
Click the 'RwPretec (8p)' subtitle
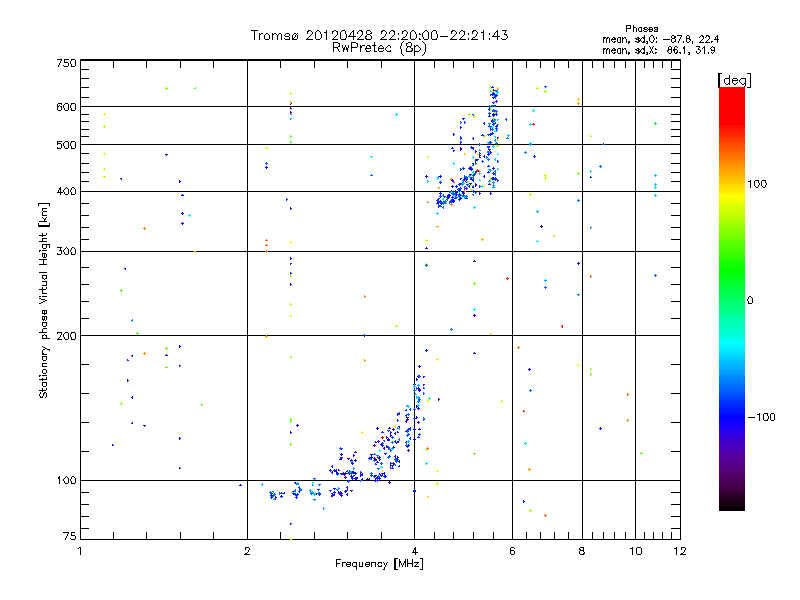tap(379, 48)
